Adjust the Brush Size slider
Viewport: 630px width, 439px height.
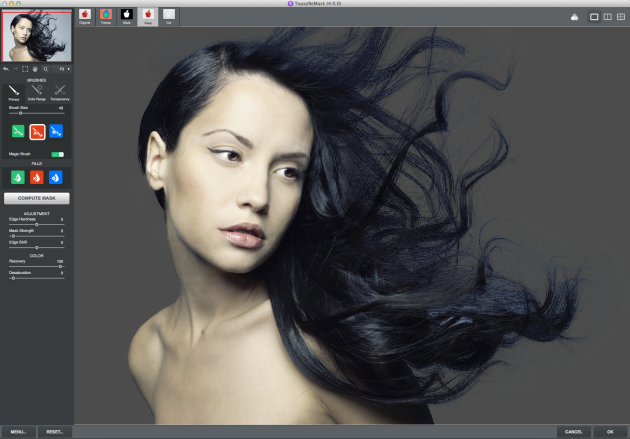36,113
